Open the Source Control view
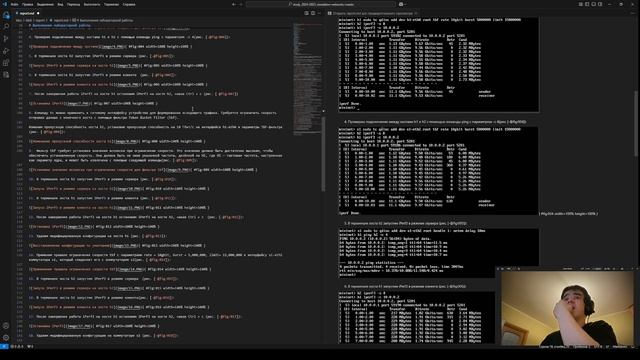Viewport: 640px width, 360px height. [6, 39]
